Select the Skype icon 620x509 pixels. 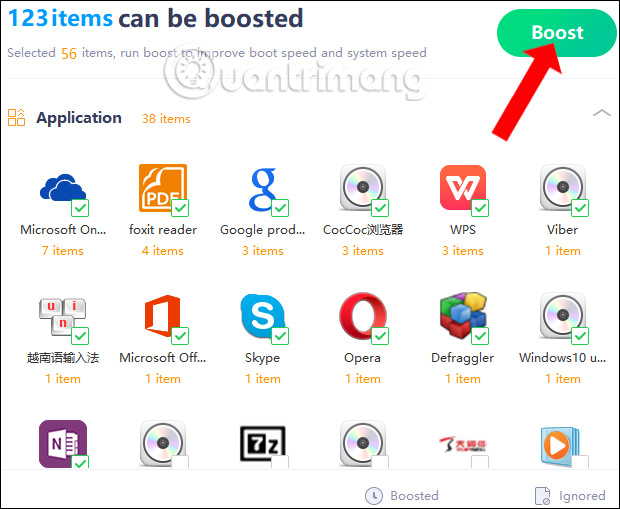coord(263,316)
